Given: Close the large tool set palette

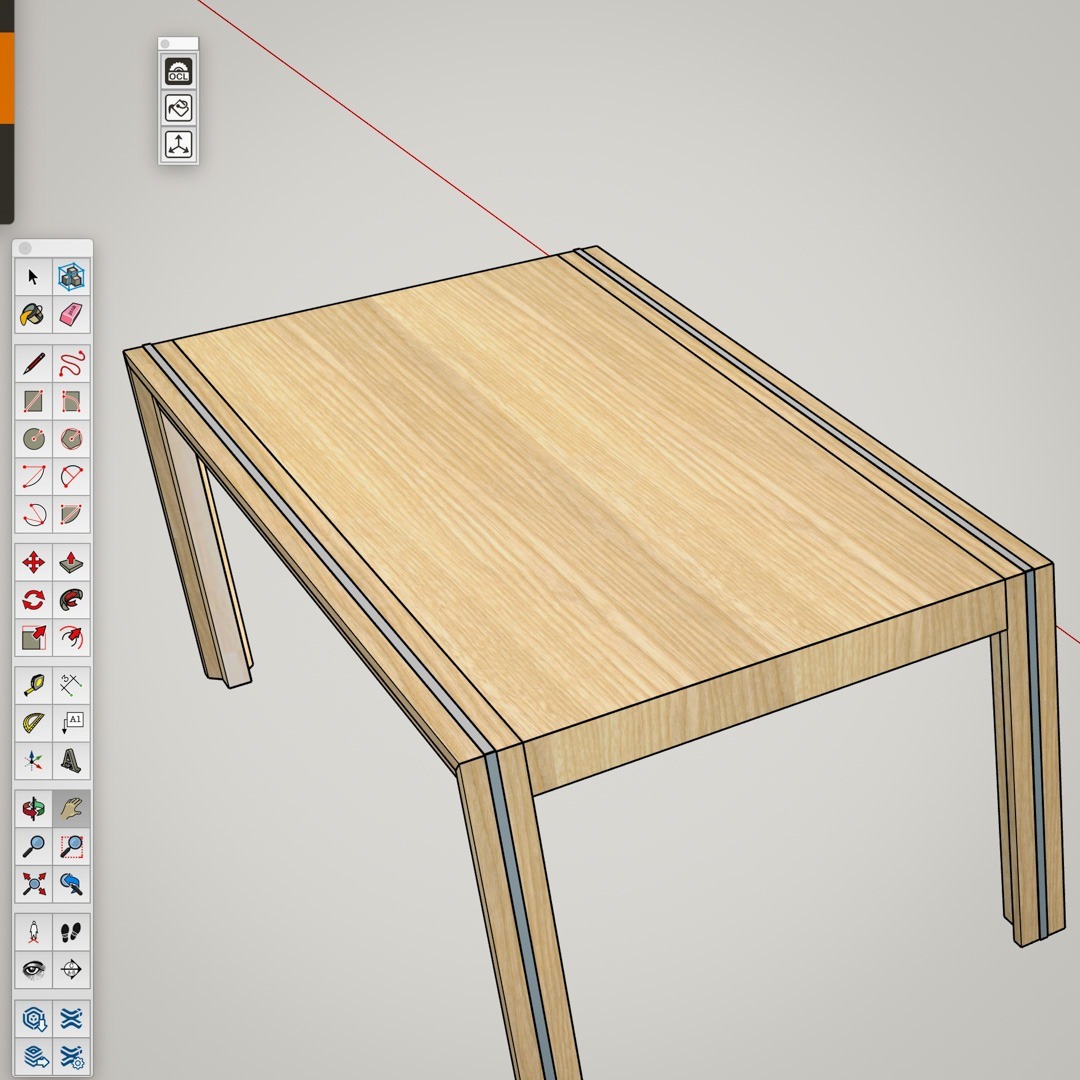Looking at the screenshot, I should coord(25,248).
